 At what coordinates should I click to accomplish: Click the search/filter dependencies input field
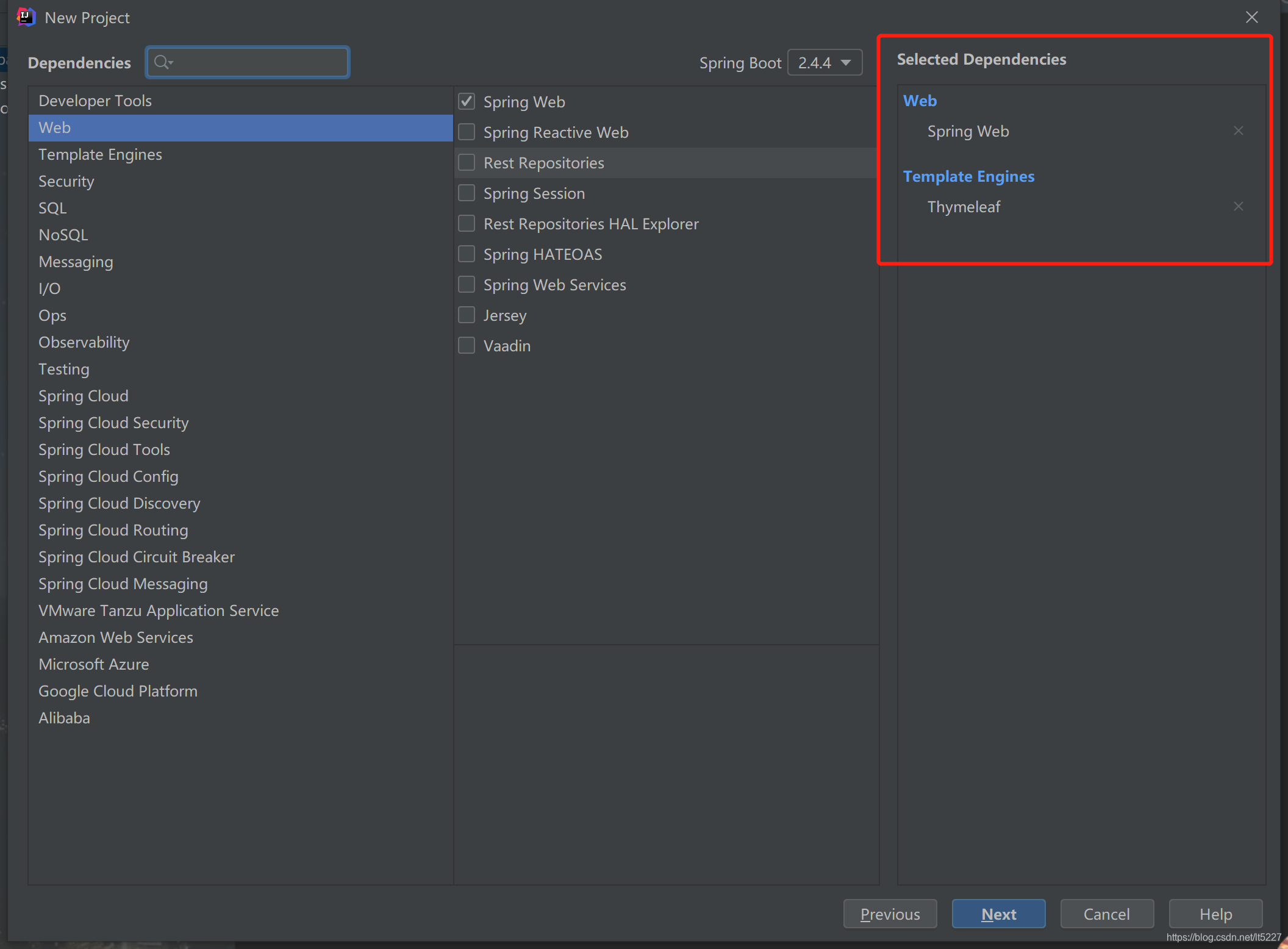coord(248,62)
